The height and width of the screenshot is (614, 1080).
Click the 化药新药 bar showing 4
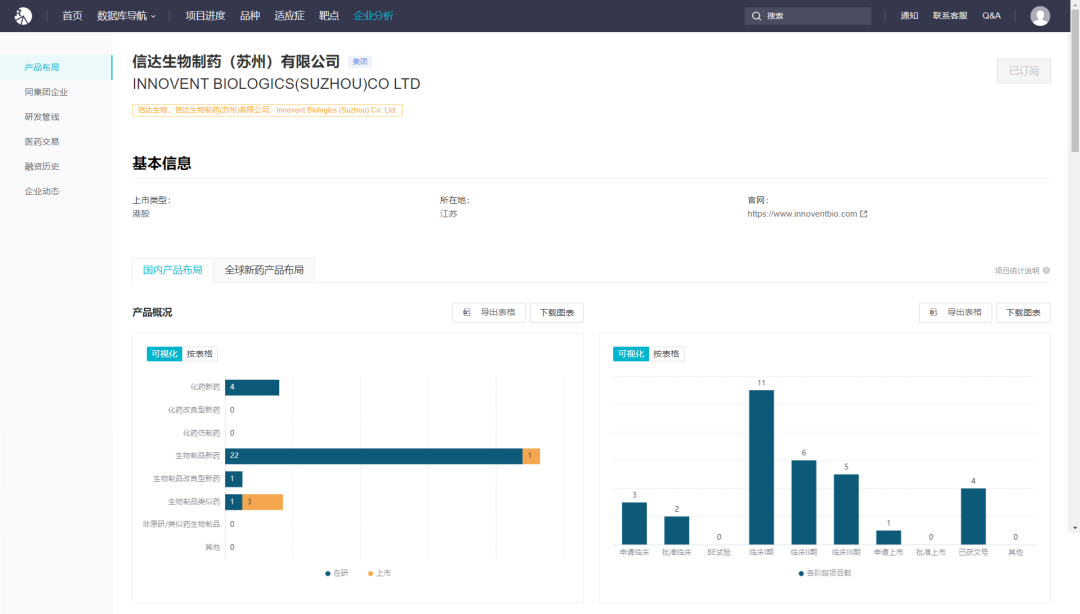tap(252, 387)
